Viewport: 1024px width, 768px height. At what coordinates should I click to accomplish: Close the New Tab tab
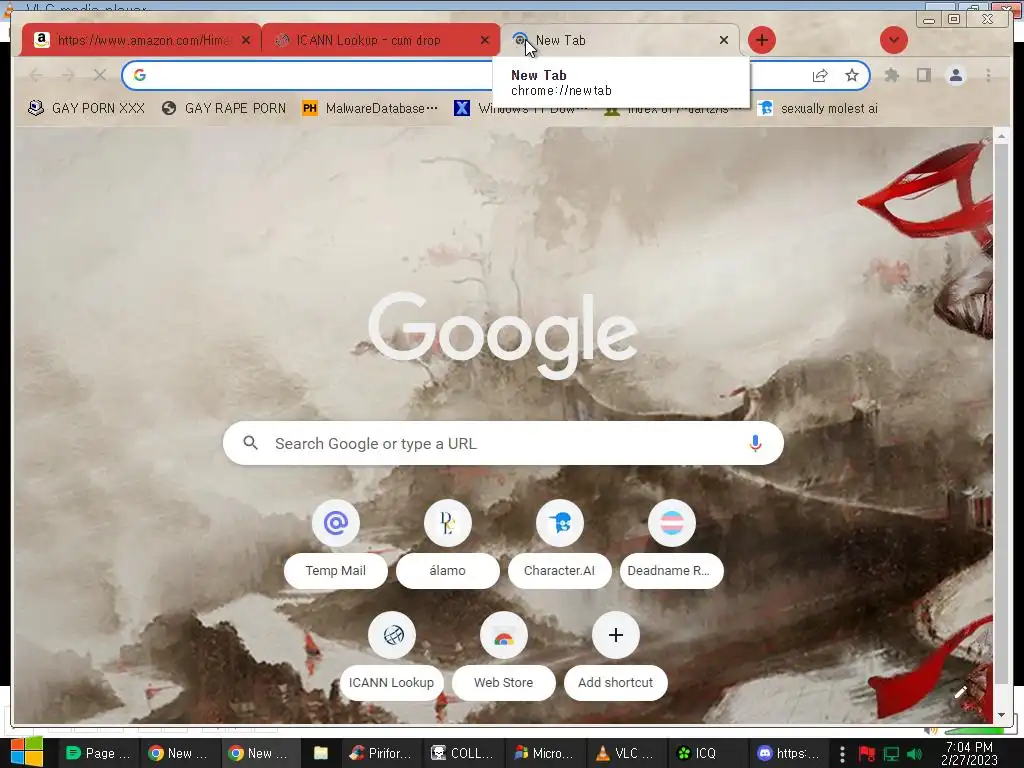pyautogui.click(x=724, y=40)
